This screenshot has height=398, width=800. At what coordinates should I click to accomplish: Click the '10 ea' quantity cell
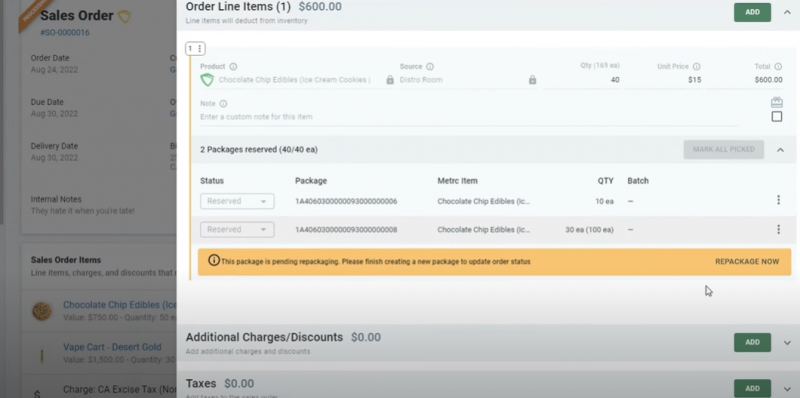click(x=605, y=202)
